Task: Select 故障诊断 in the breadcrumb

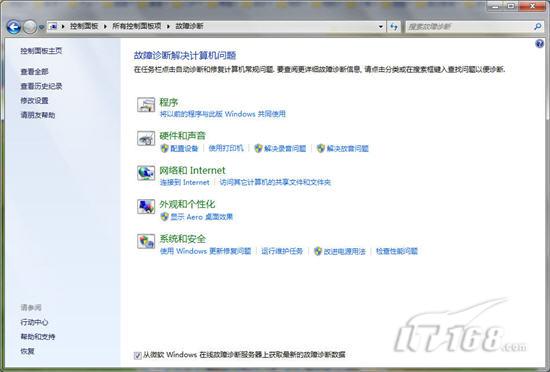Action: (x=189, y=26)
